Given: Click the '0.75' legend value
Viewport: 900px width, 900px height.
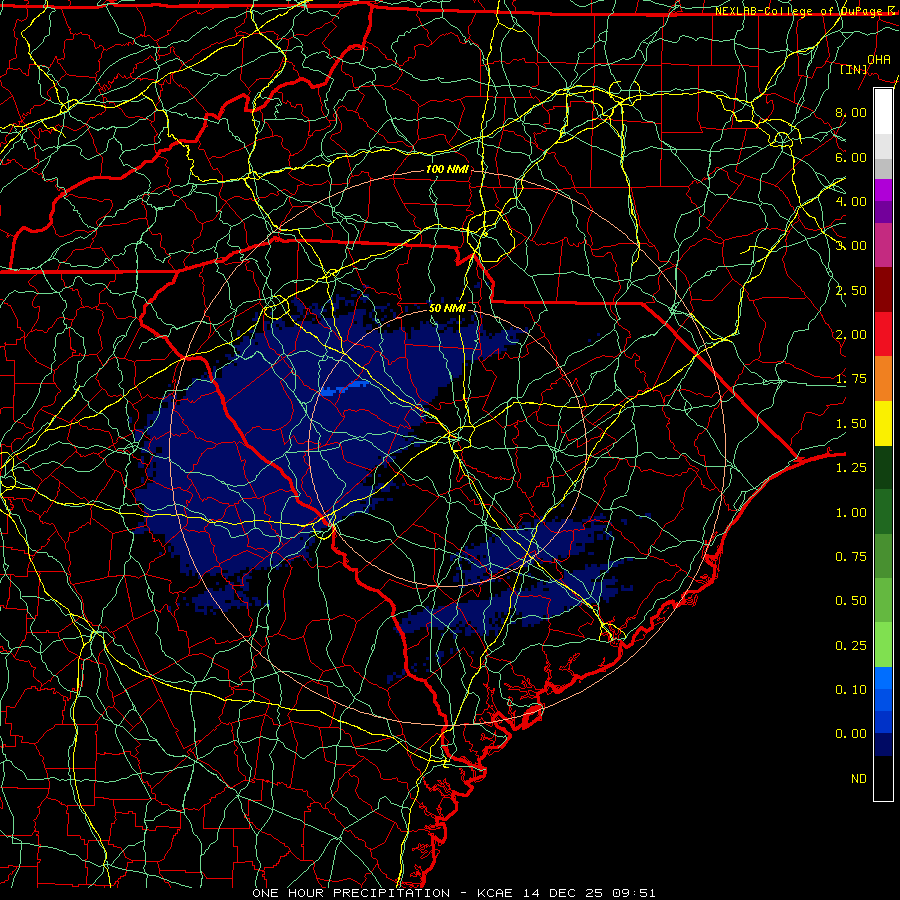Looking at the screenshot, I should (851, 557).
